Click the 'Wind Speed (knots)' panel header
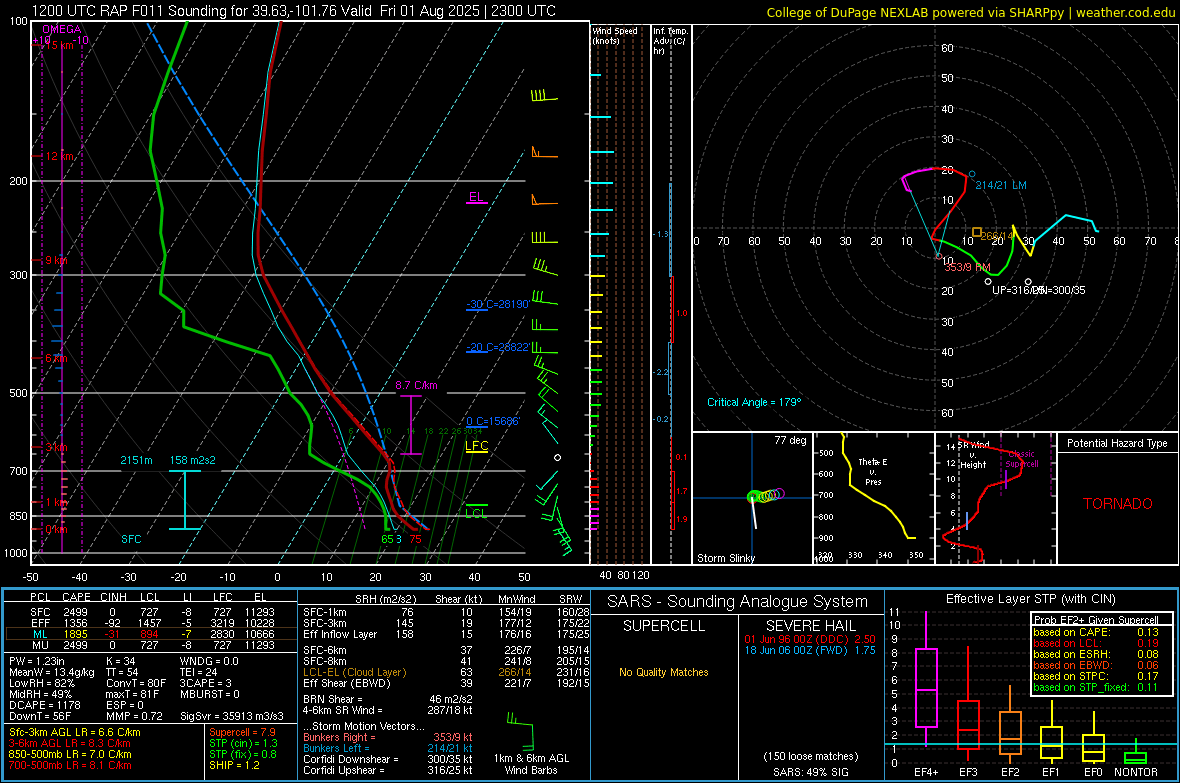 (x=615, y=35)
